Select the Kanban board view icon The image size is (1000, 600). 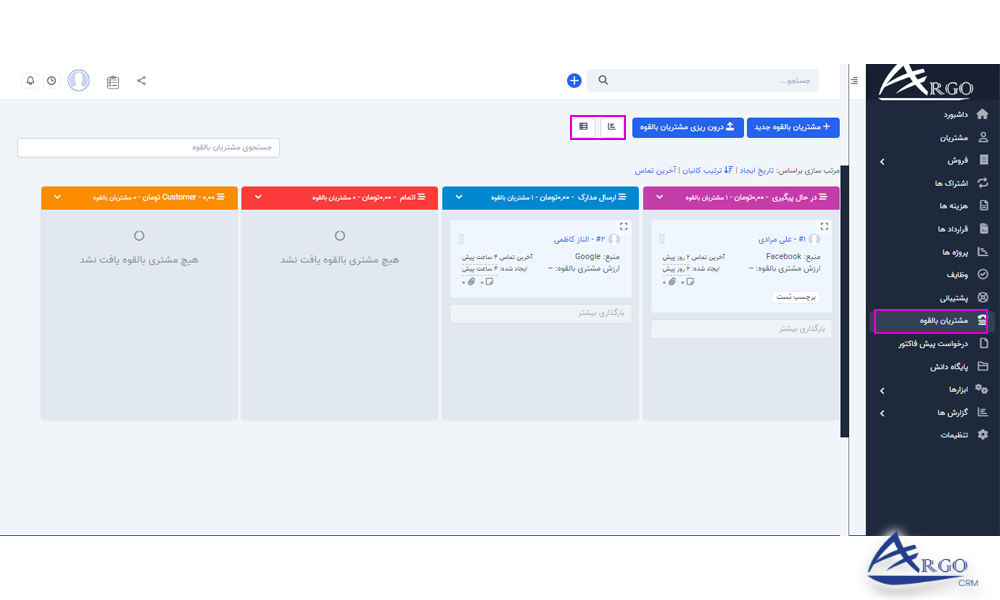(x=585, y=127)
